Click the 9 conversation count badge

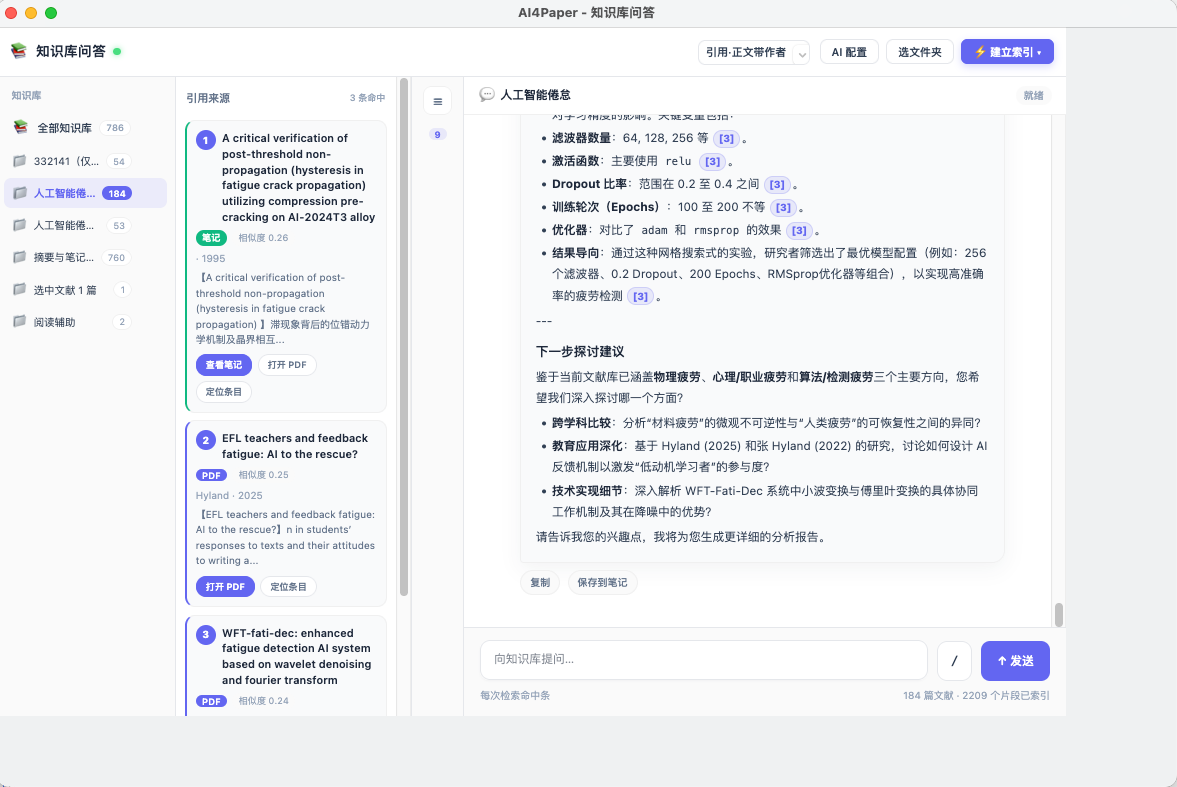tap(438, 134)
